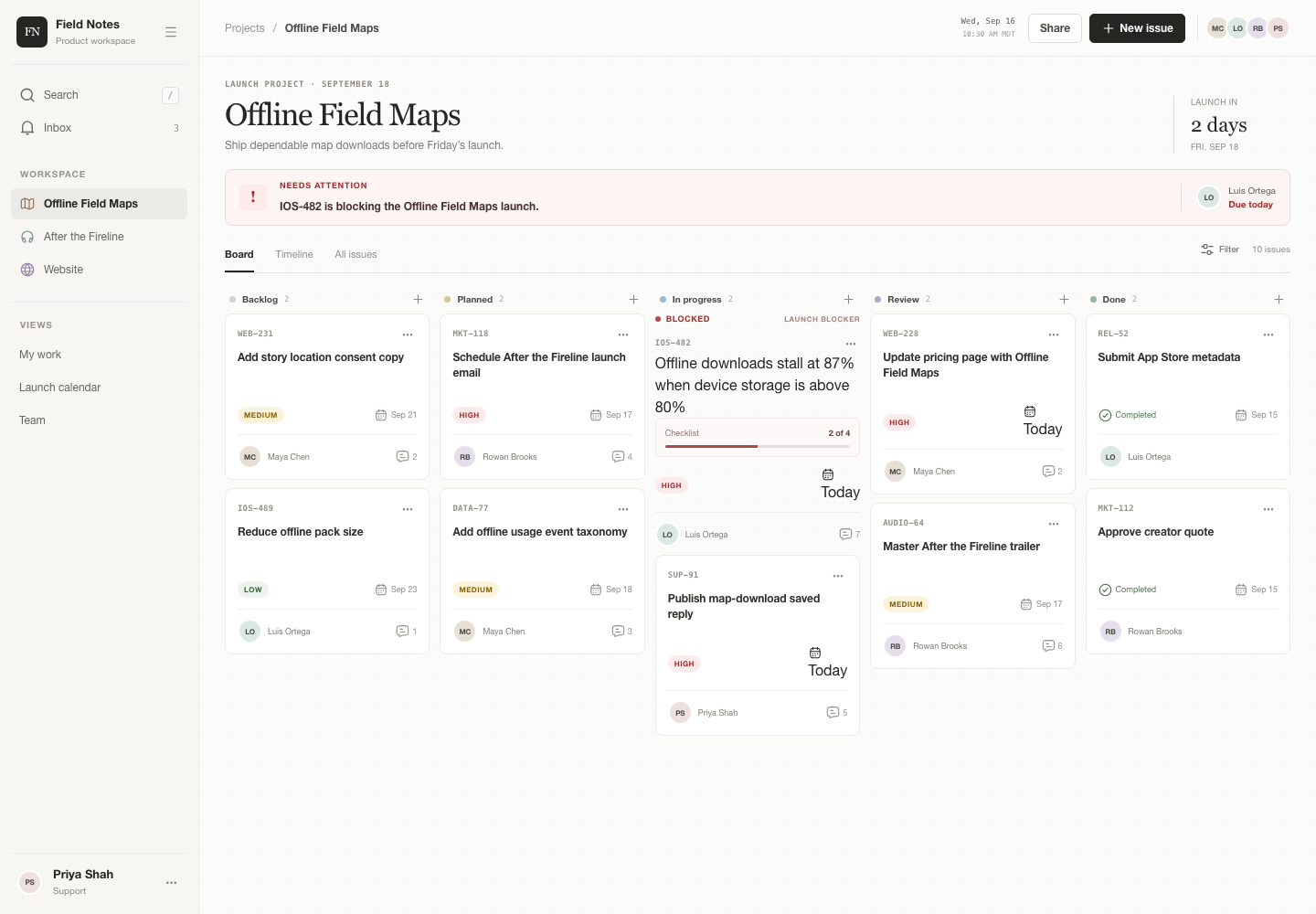The image size is (1316, 914).
Task: Click the Share button
Action: [1055, 28]
